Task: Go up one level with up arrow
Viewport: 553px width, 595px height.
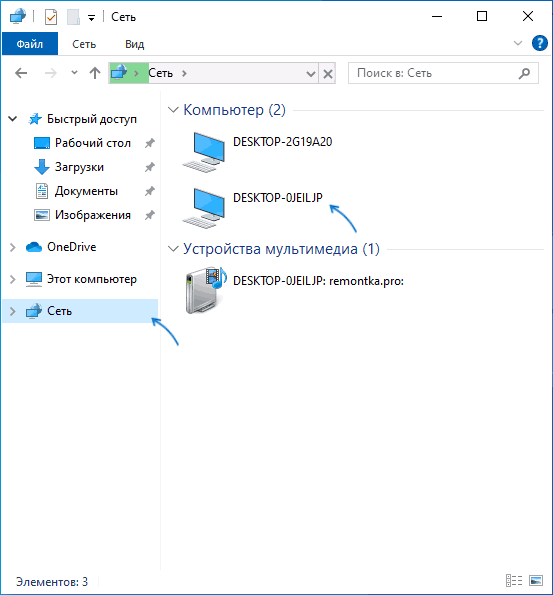Action: click(95, 73)
